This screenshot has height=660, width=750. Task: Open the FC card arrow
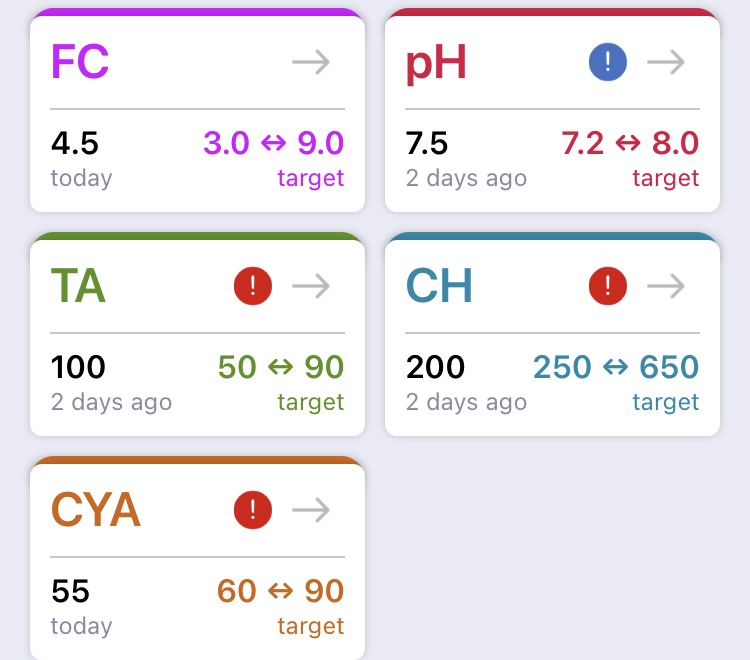311,62
